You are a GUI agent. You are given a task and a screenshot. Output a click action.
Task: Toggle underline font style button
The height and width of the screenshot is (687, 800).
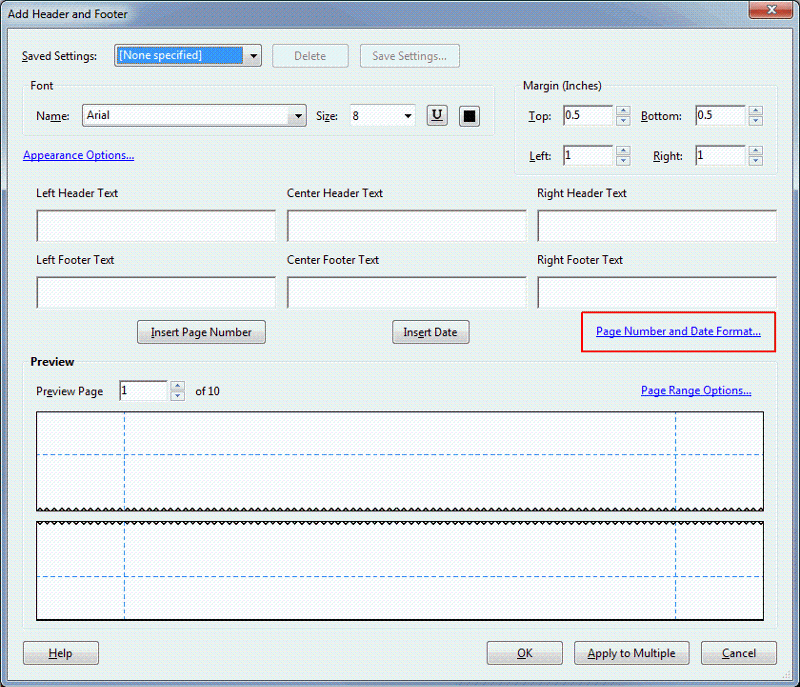437,116
